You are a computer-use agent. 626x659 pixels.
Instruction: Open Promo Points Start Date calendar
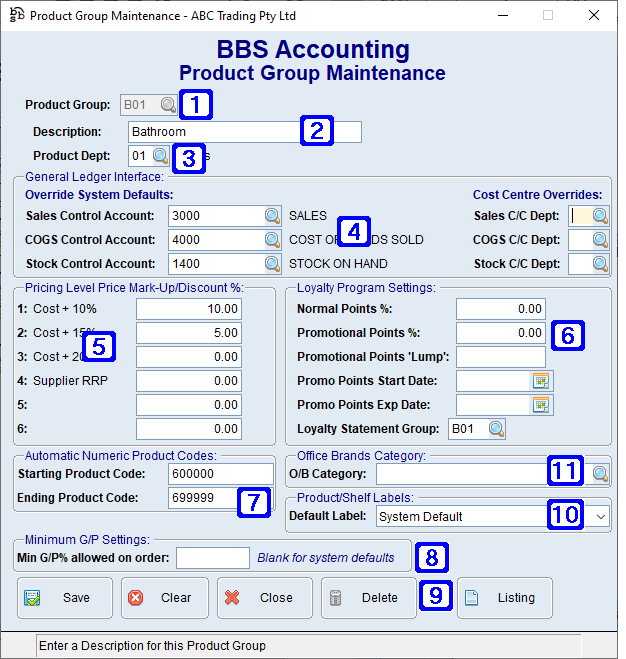541,381
